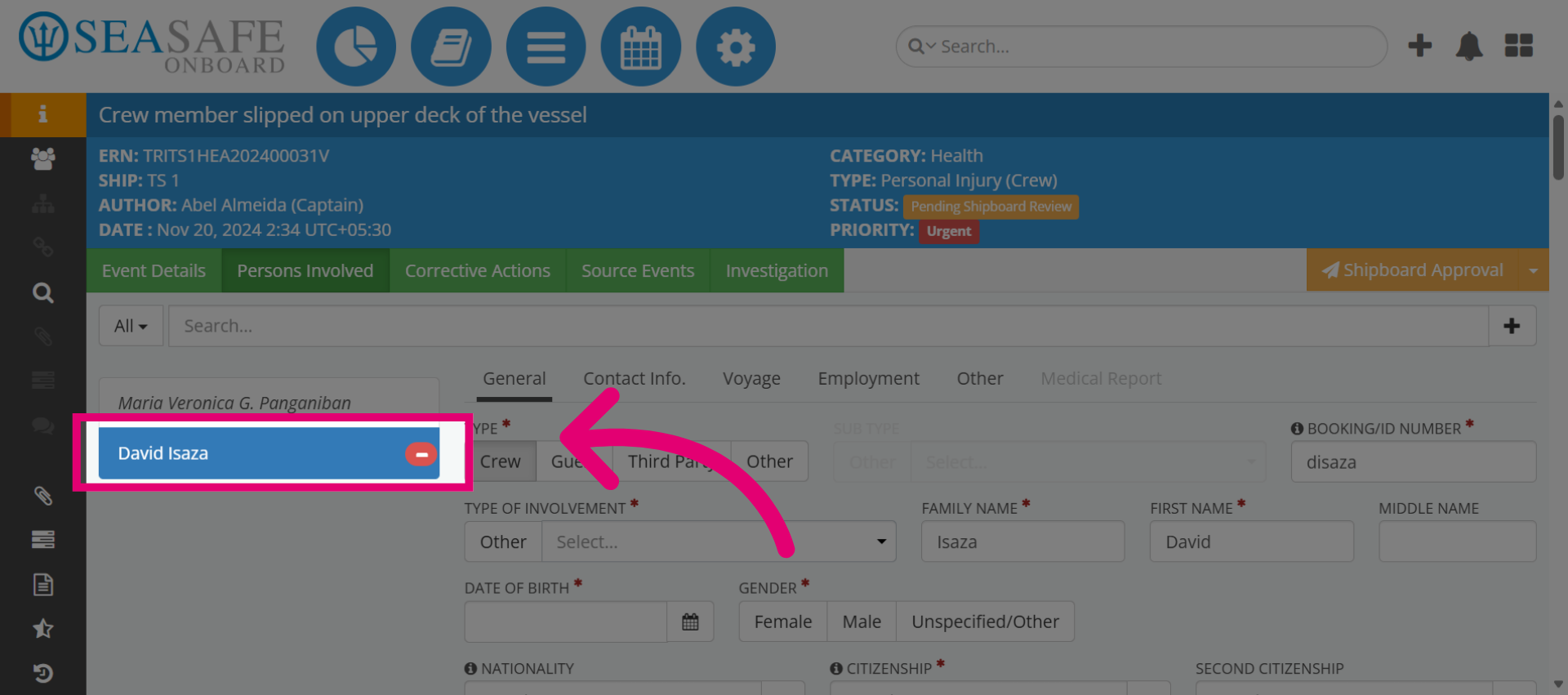
Task: Select Other person type
Action: pos(769,461)
